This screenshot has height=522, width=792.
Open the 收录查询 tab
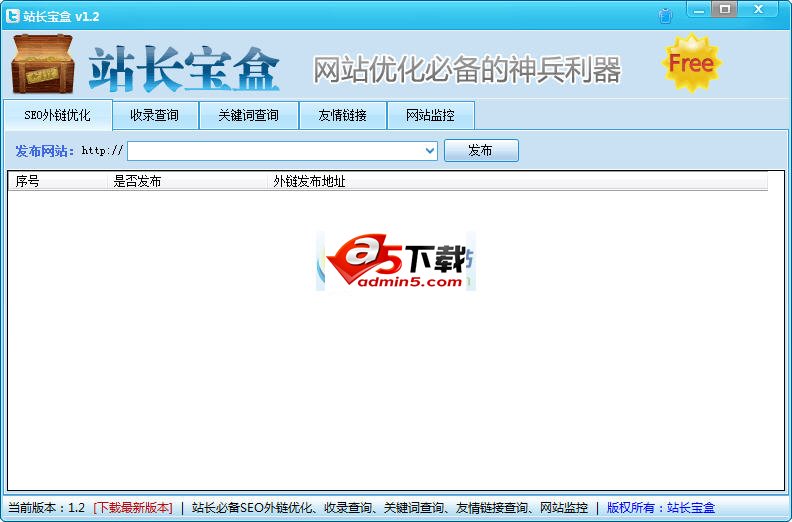(155, 115)
